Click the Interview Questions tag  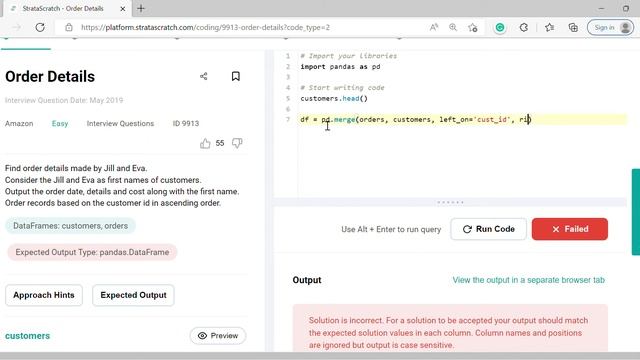tap(120, 123)
